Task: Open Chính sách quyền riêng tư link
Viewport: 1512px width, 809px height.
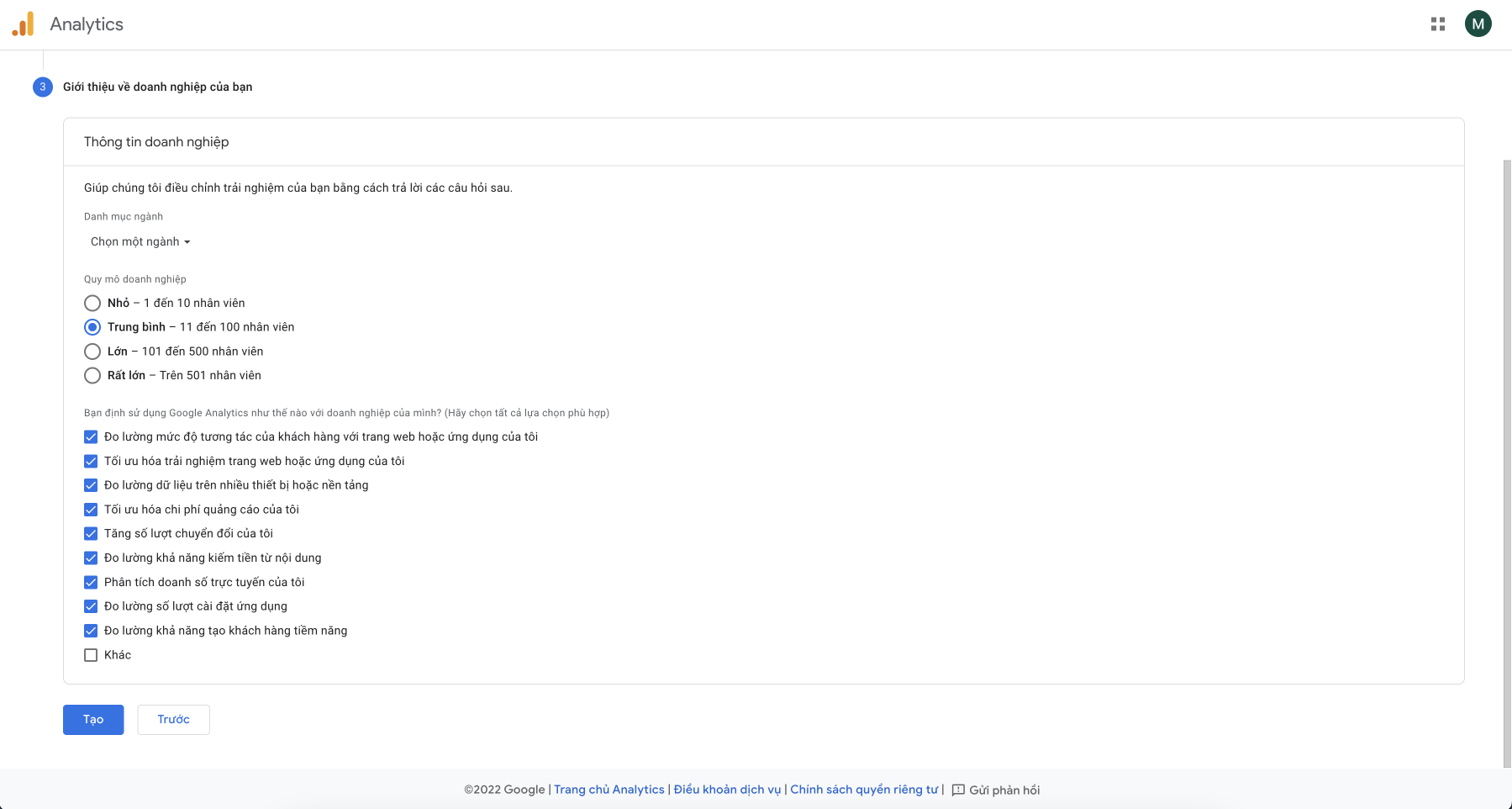Action: [863, 790]
